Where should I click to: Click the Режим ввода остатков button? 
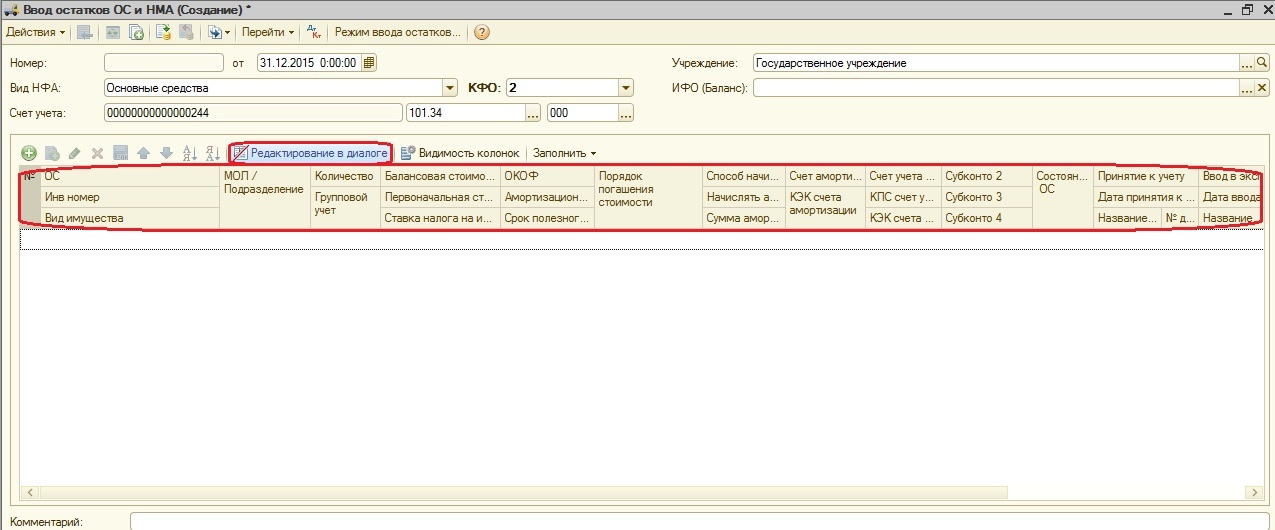tap(397, 32)
